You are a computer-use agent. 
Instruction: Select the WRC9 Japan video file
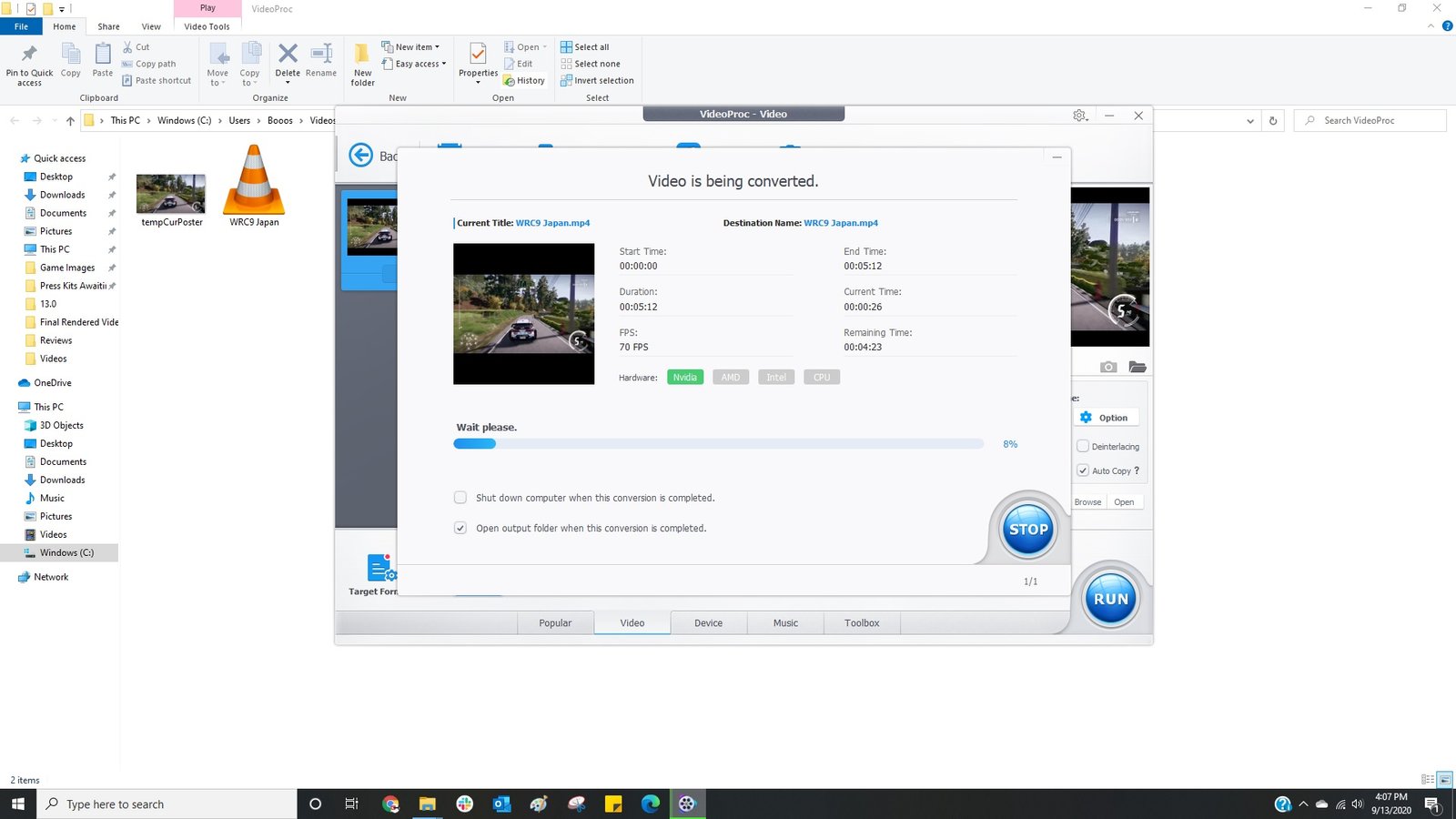254,187
